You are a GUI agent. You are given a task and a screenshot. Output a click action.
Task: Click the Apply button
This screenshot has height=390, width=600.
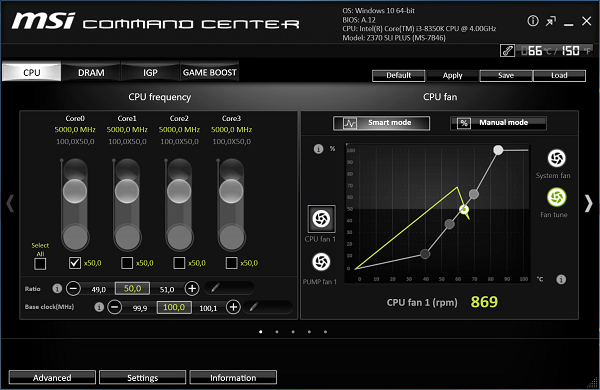pos(453,75)
